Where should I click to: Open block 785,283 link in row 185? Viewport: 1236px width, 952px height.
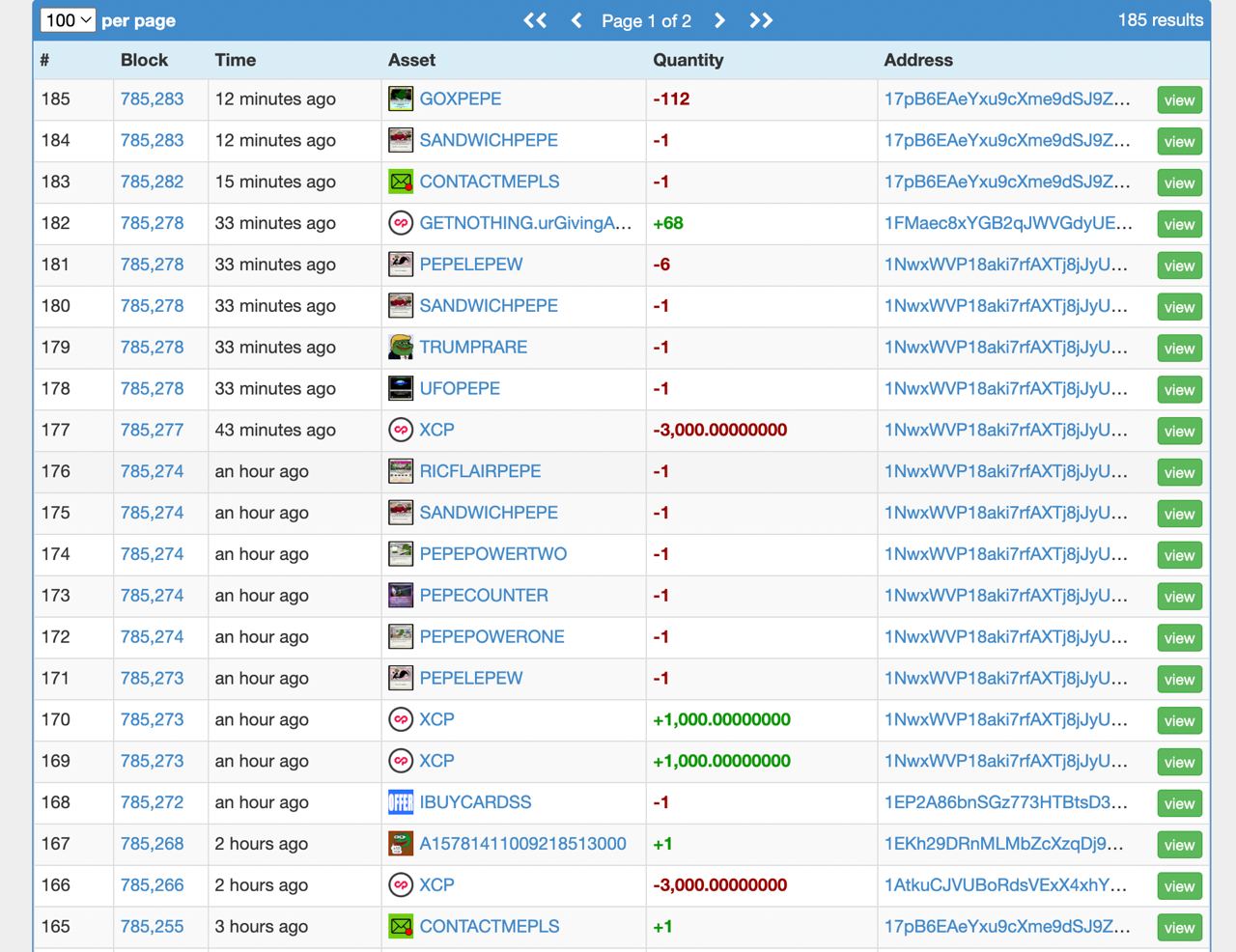point(152,98)
